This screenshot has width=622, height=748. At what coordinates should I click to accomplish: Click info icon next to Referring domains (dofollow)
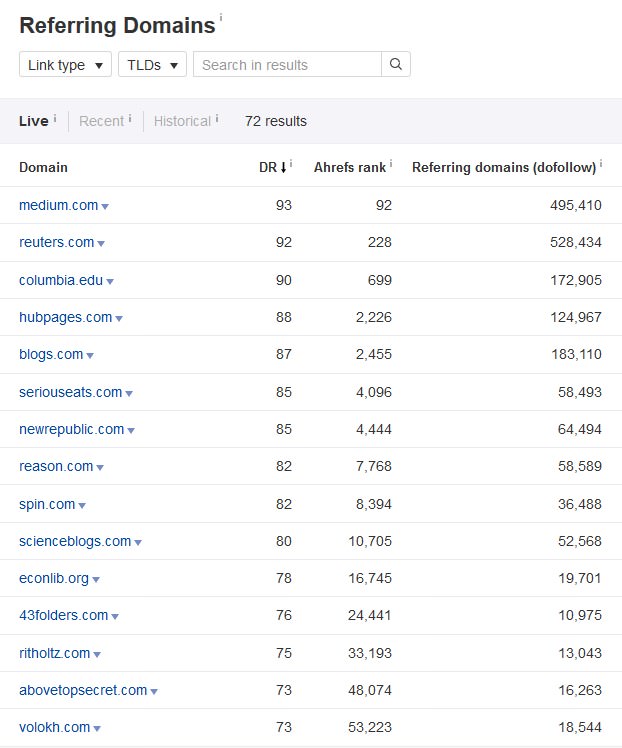(x=601, y=164)
